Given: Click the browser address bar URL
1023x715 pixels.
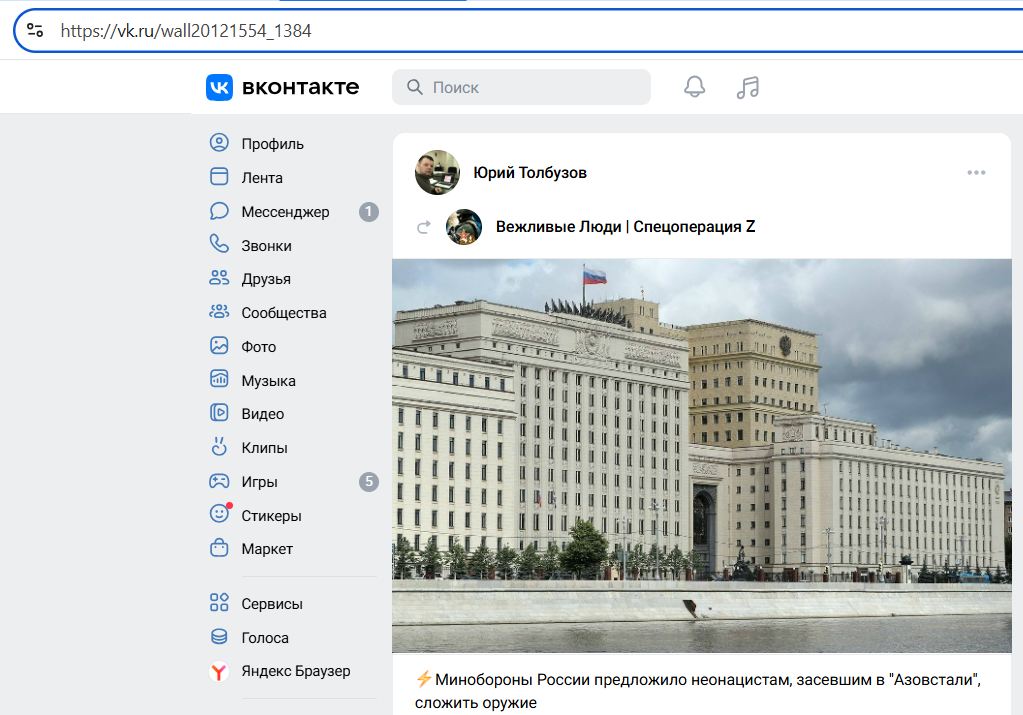Looking at the screenshot, I should point(186,31).
